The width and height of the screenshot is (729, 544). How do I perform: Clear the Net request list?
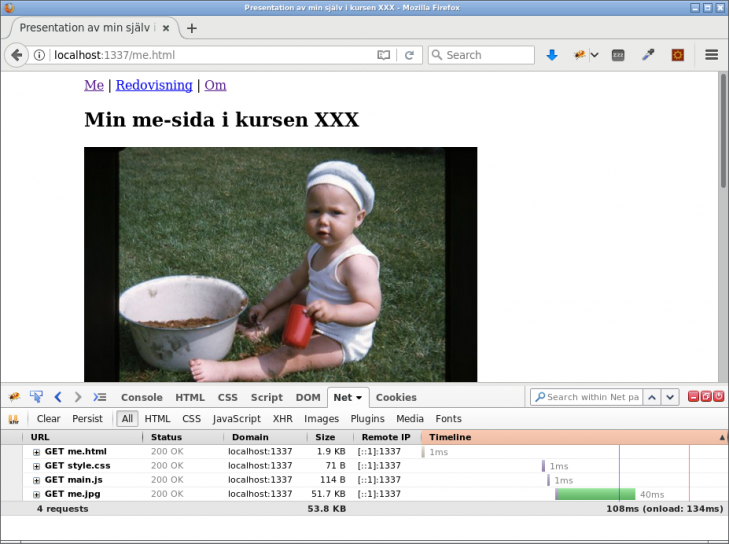(x=48, y=419)
